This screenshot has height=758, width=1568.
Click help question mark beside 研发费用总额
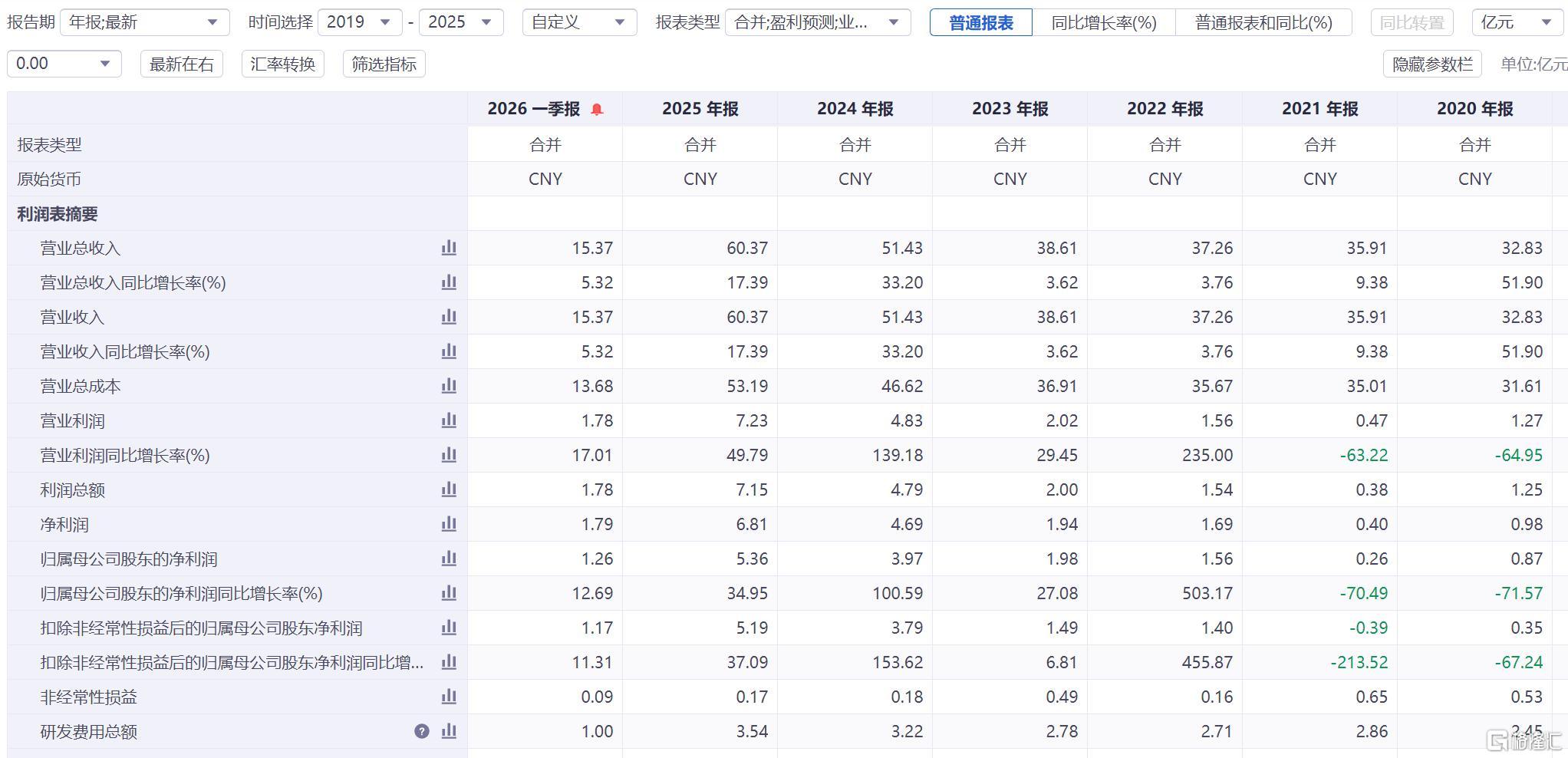coord(421,731)
